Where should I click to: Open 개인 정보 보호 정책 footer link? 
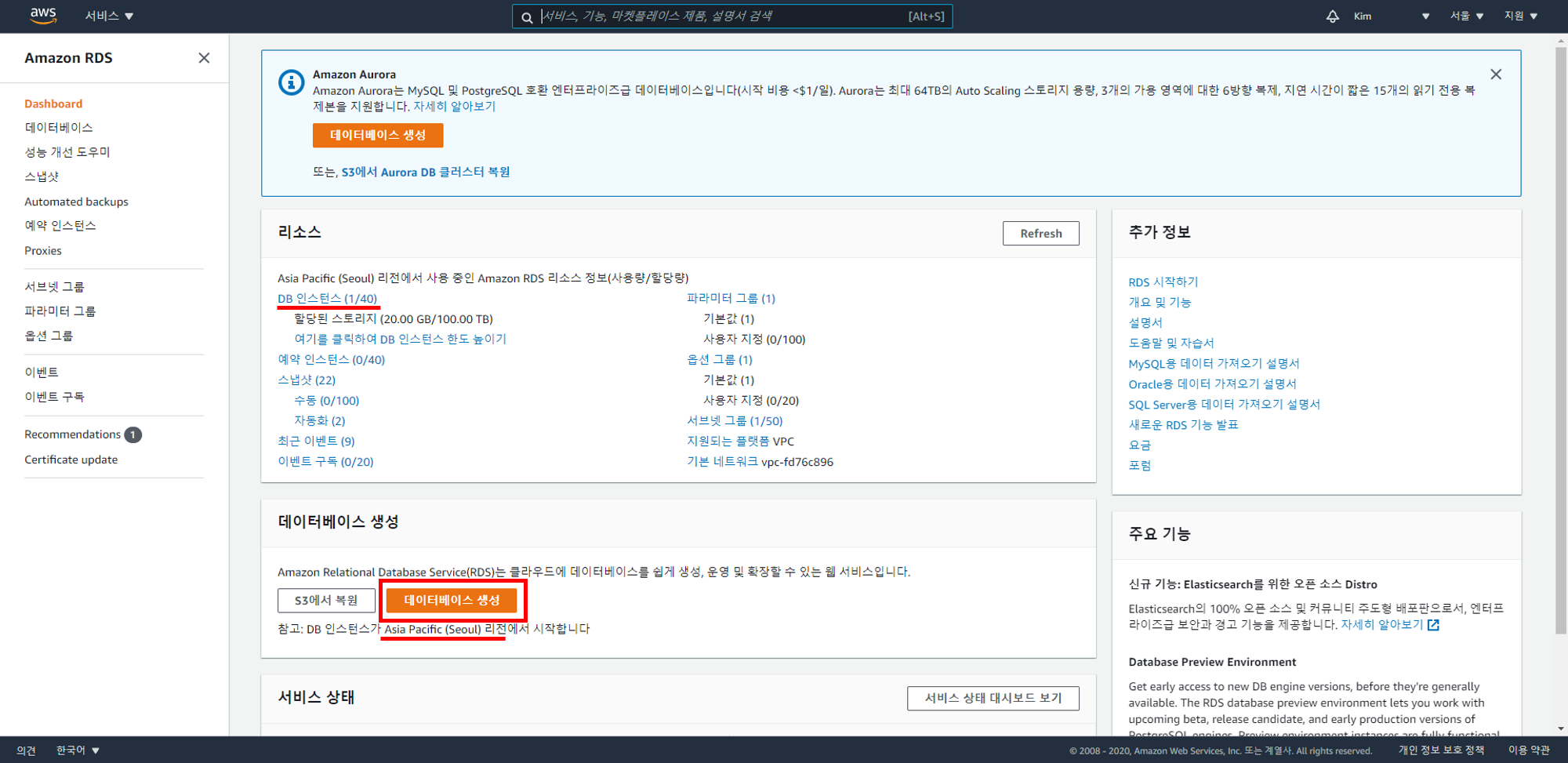point(1441,750)
